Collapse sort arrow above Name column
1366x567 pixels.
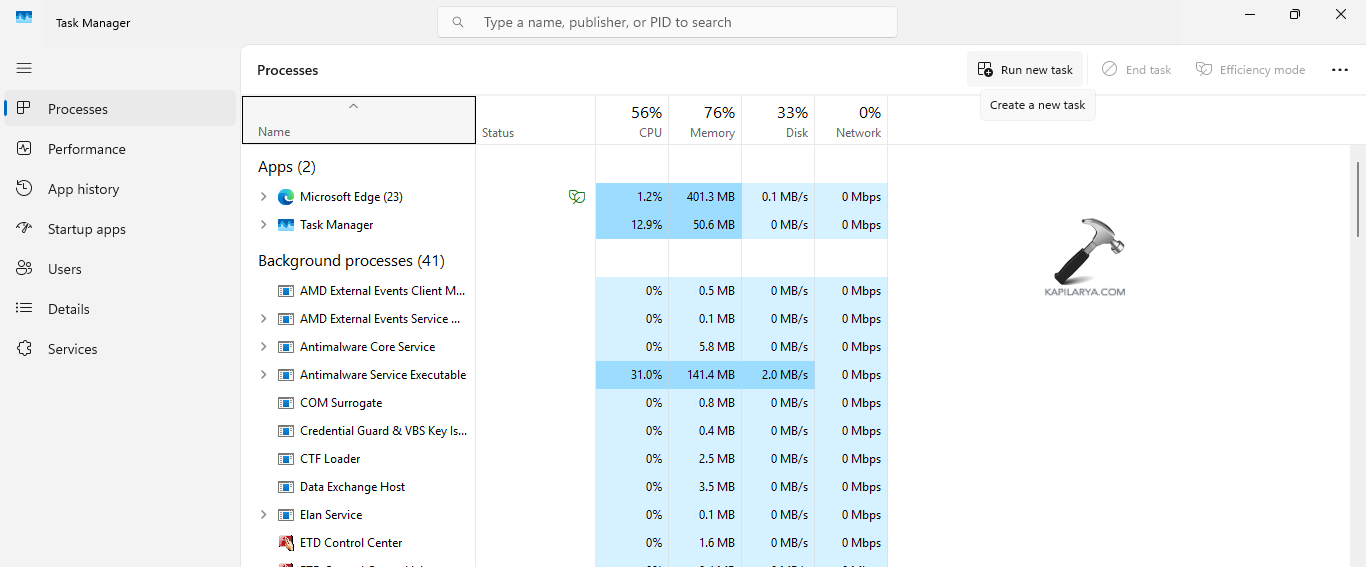(x=353, y=106)
